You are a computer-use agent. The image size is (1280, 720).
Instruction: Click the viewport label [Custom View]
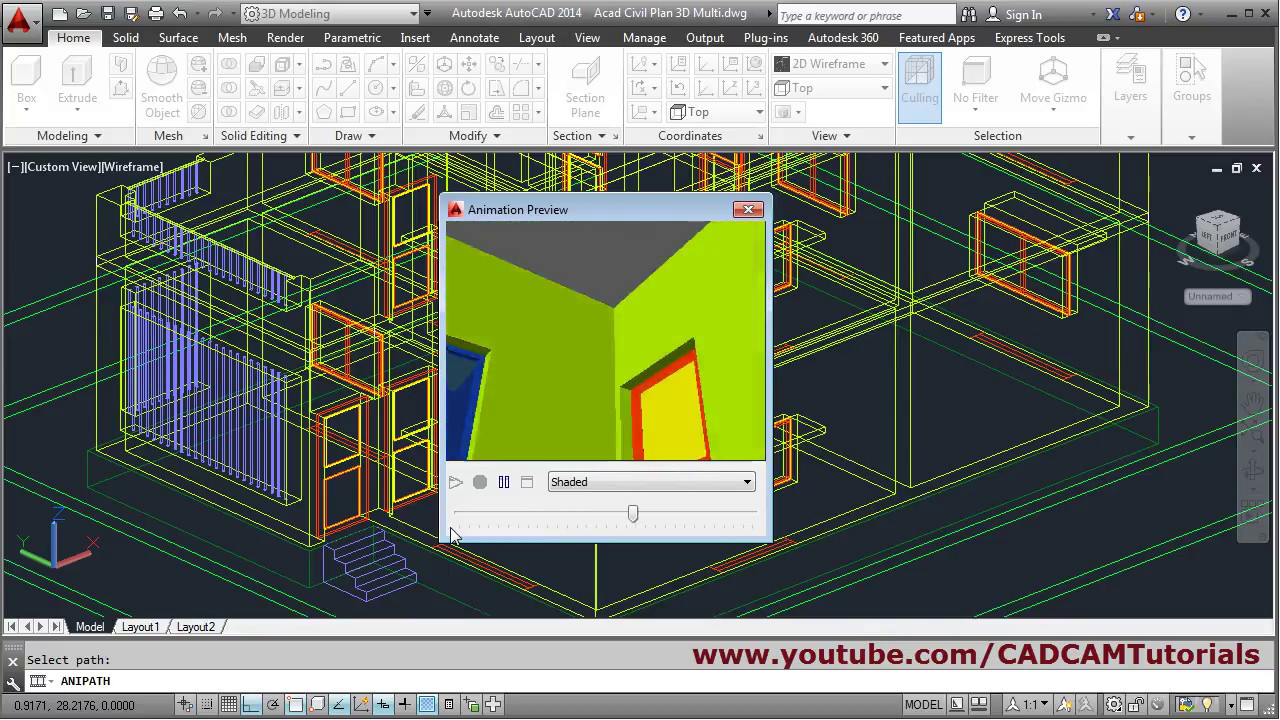(x=62, y=167)
